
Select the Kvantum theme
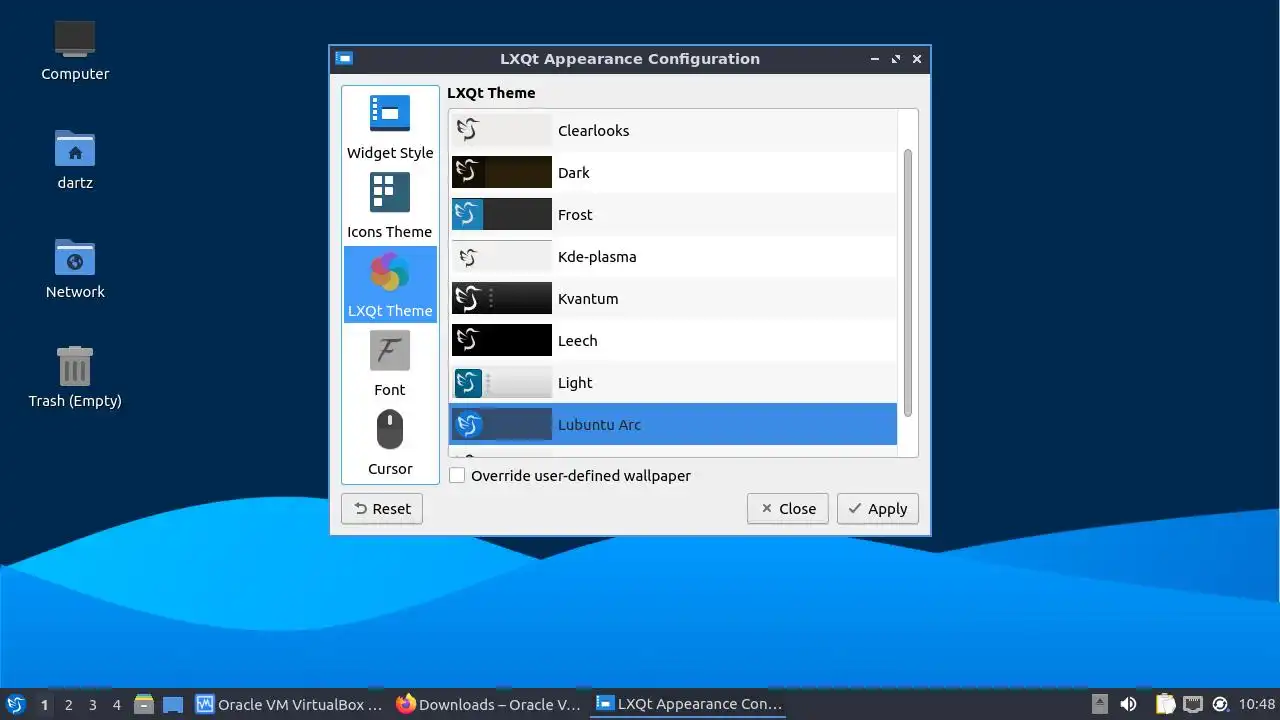pos(673,299)
